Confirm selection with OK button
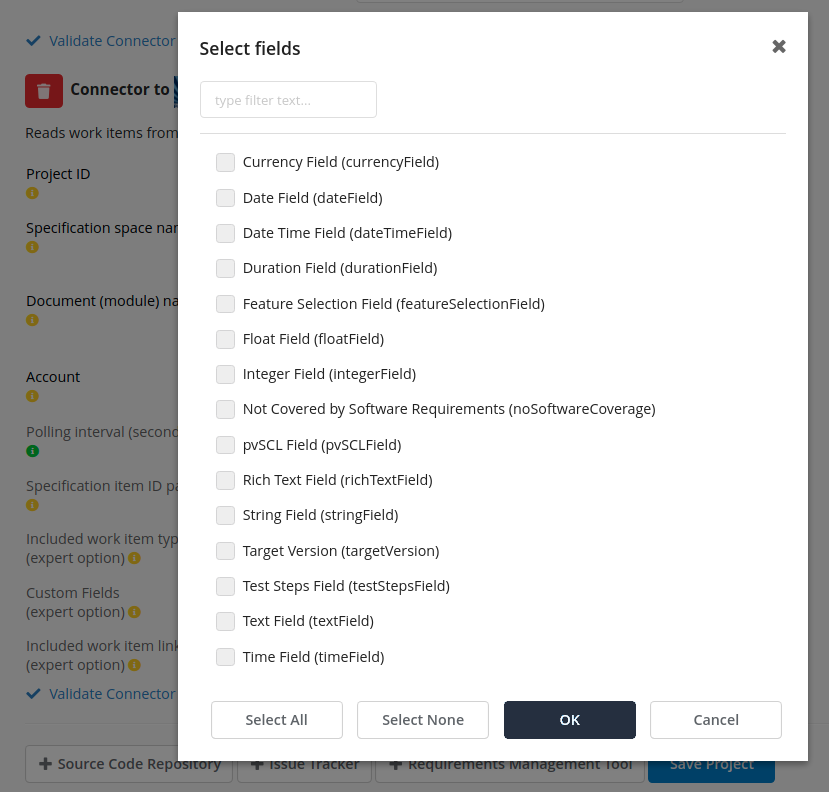 point(569,720)
